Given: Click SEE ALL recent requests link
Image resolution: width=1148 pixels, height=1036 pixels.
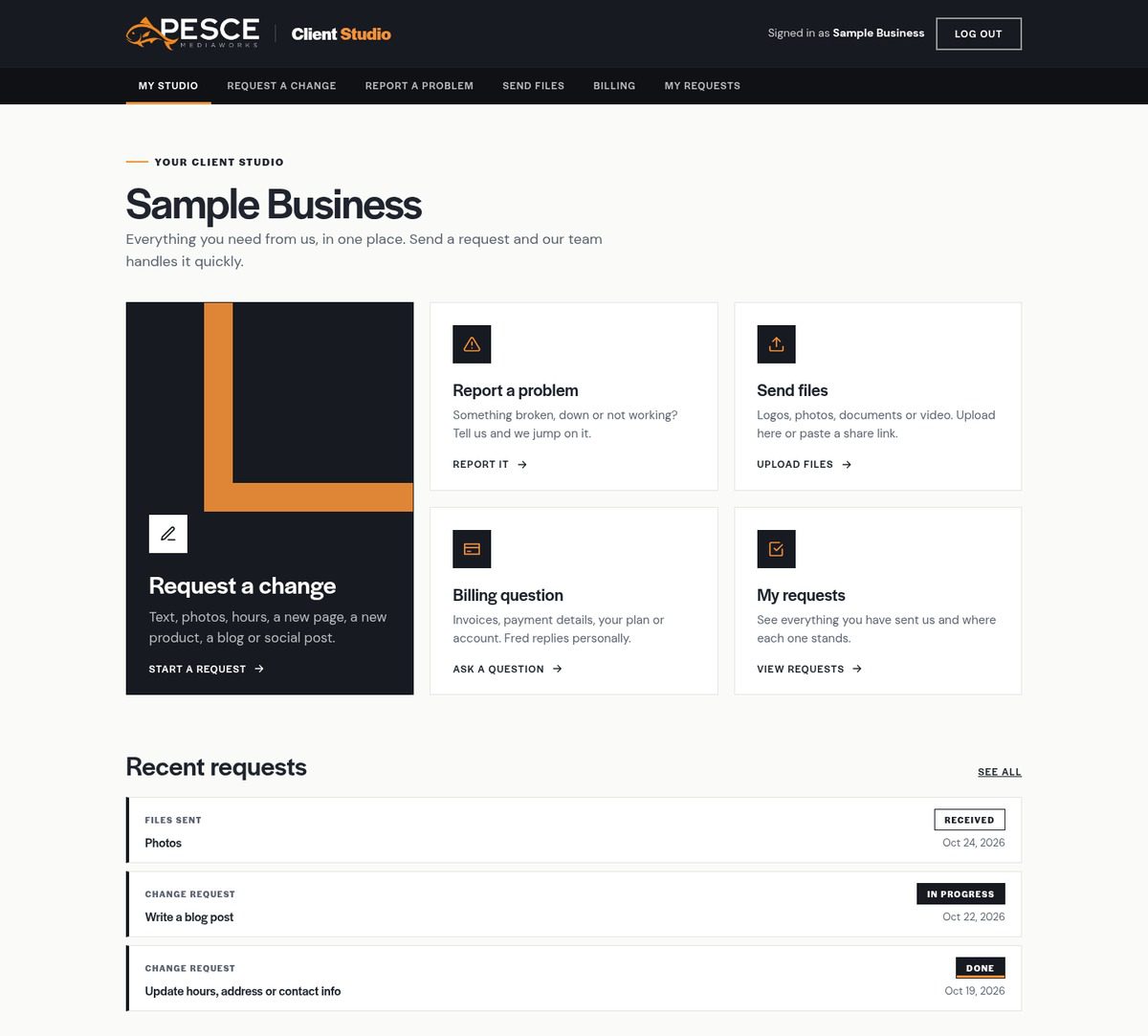Looking at the screenshot, I should [x=1000, y=772].
